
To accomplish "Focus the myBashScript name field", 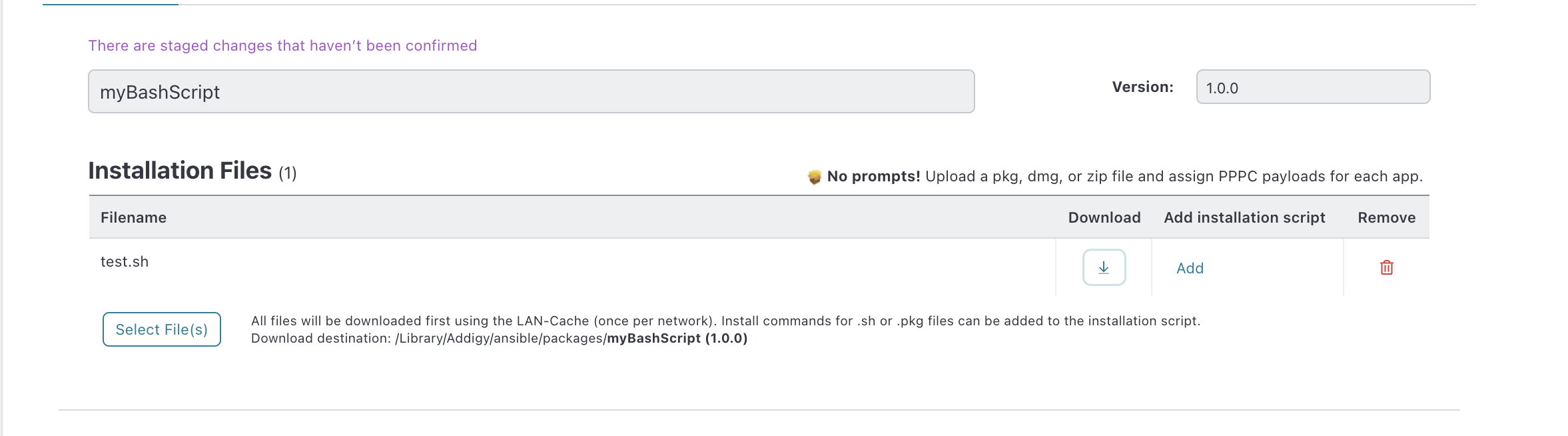I will tap(532, 91).
